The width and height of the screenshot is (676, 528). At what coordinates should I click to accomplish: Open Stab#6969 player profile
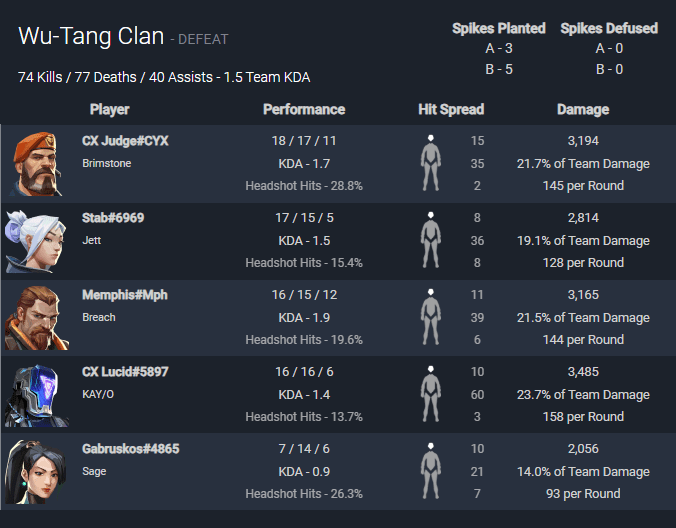click(x=113, y=218)
